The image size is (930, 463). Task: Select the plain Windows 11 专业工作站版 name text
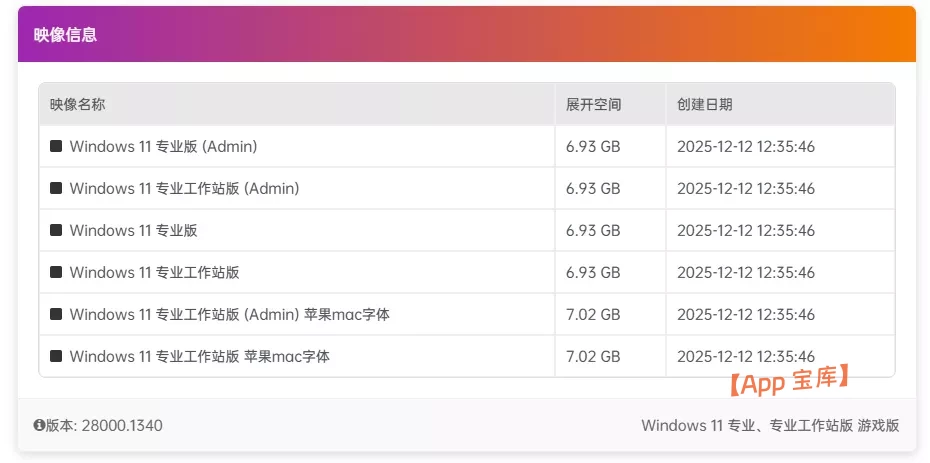(154, 273)
